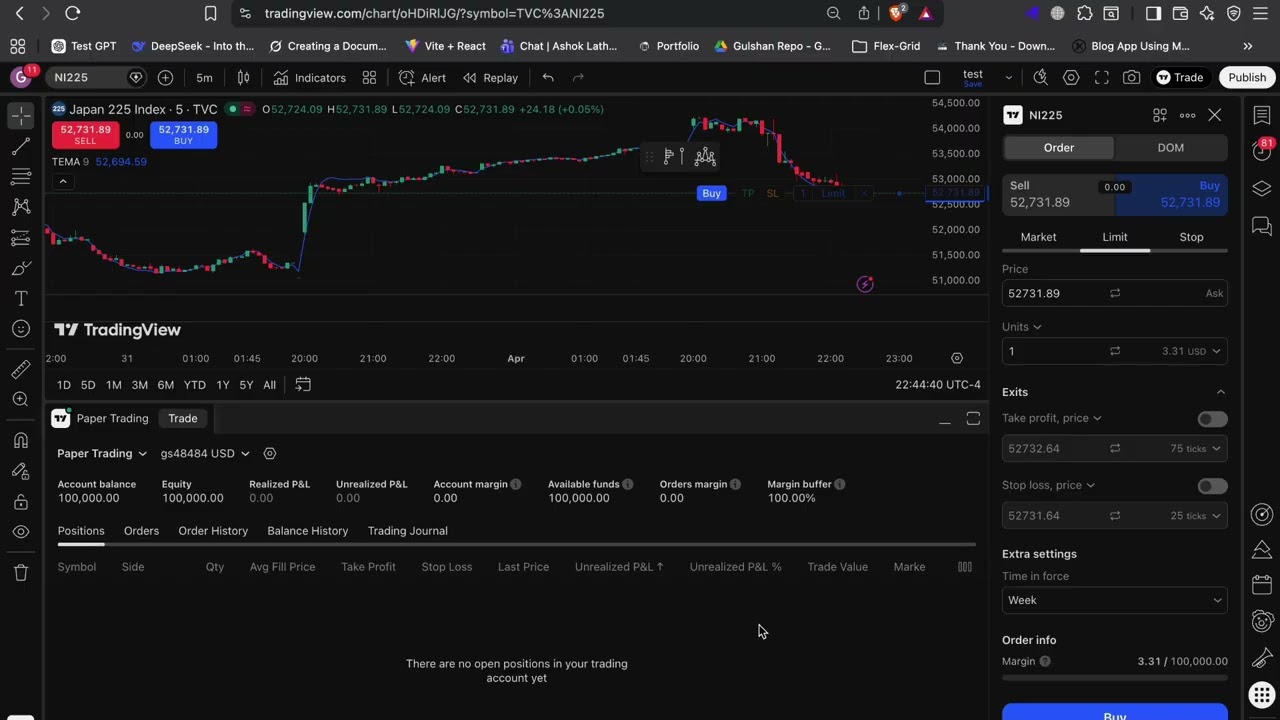The height and width of the screenshot is (720, 1280).
Task: Activate the zoom in tool
Action: point(20,399)
